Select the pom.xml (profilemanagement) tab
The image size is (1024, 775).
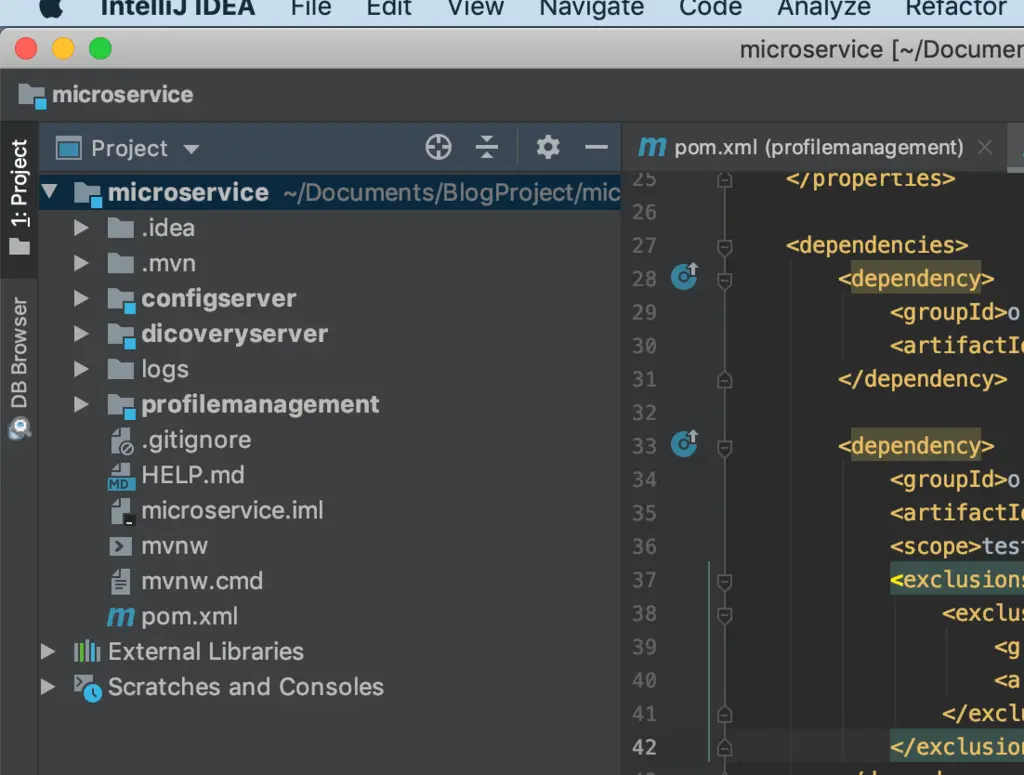coord(818,148)
